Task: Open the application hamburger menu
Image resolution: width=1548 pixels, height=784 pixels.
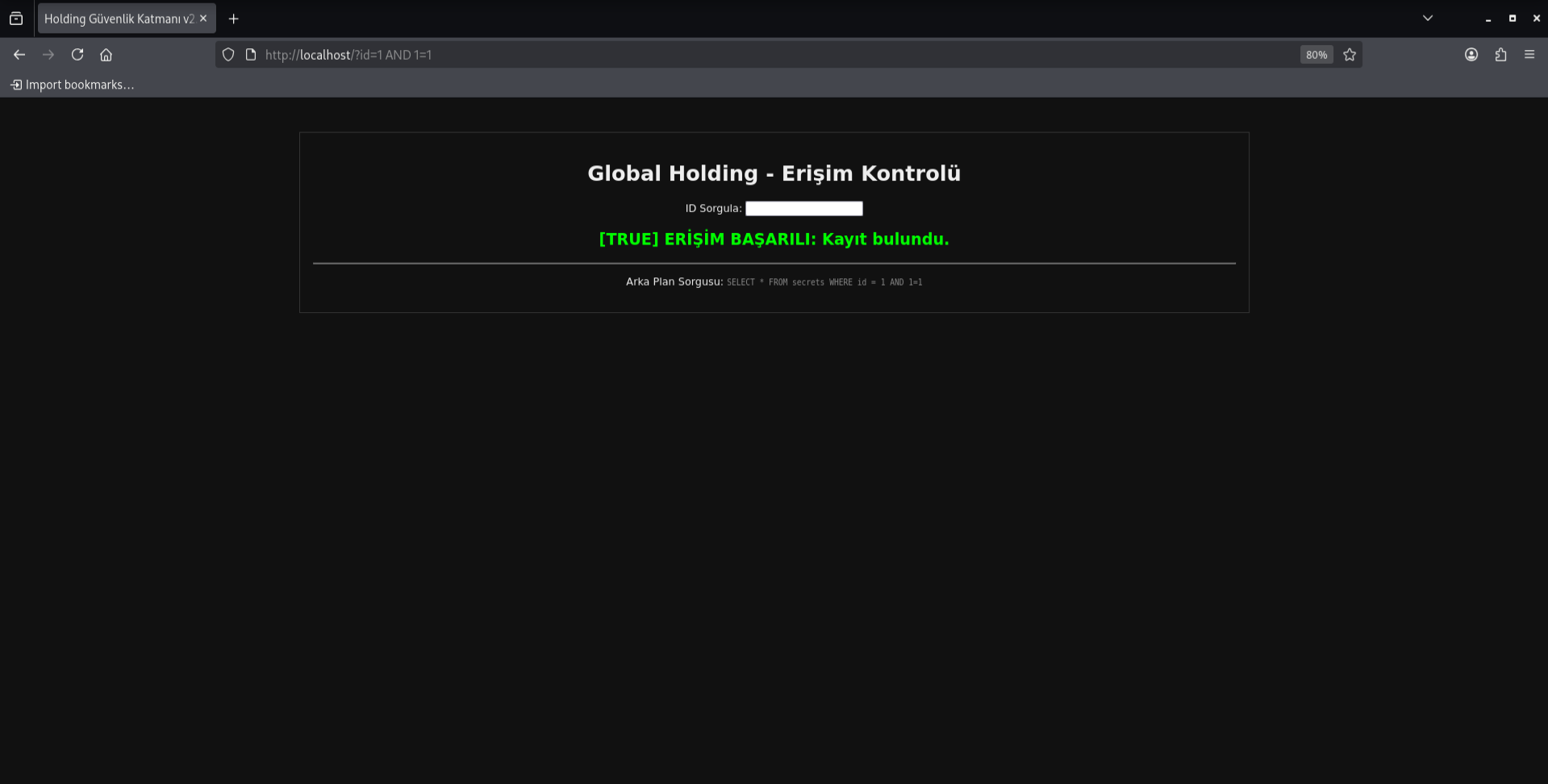Action: coord(1529,55)
